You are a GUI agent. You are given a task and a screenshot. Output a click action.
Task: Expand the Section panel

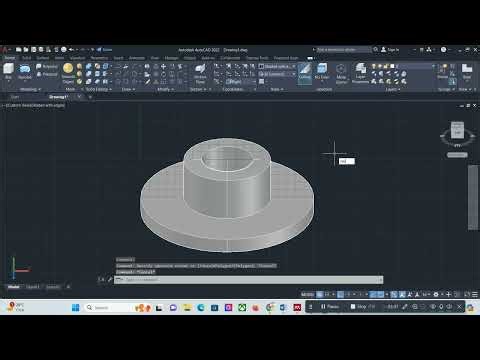tap(198, 89)
